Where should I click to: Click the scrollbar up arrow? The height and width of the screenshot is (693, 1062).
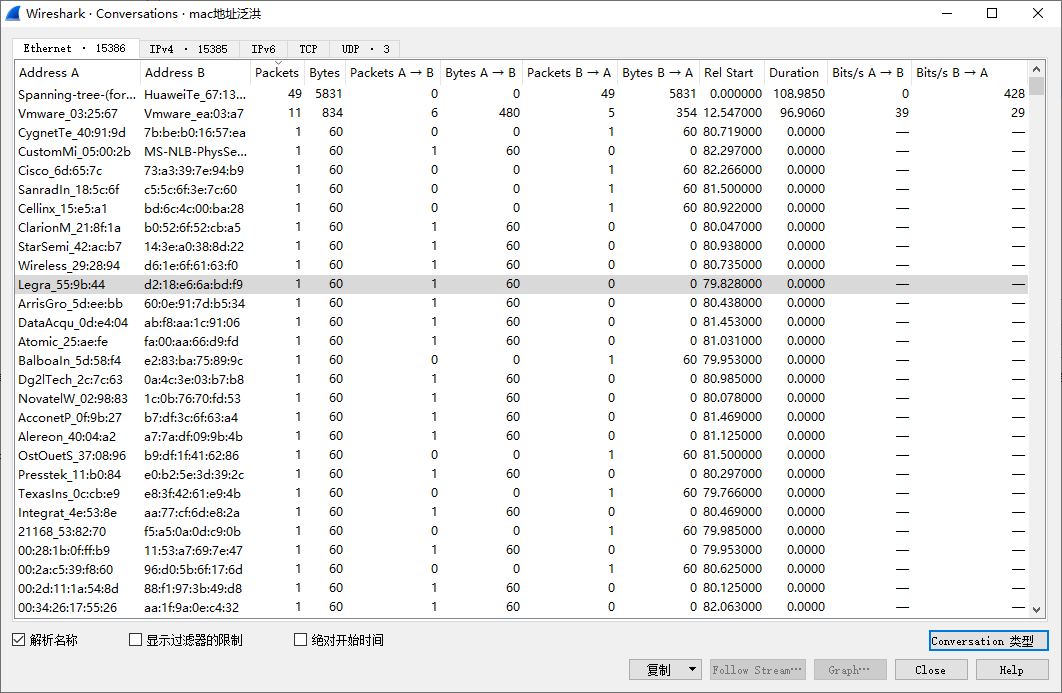1036,69
